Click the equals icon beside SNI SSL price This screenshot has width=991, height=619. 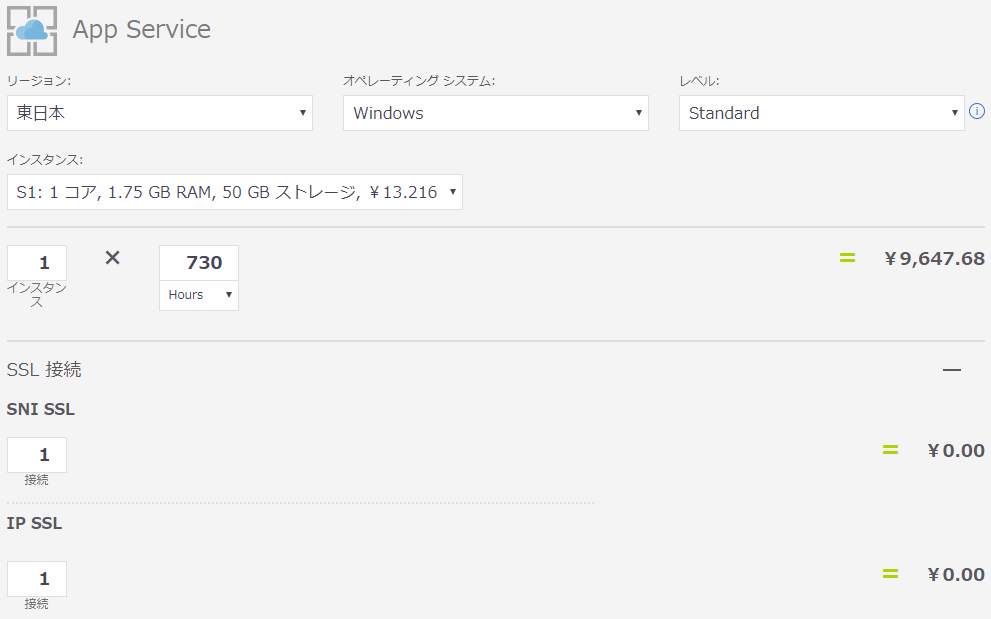[x=890, y=450]
